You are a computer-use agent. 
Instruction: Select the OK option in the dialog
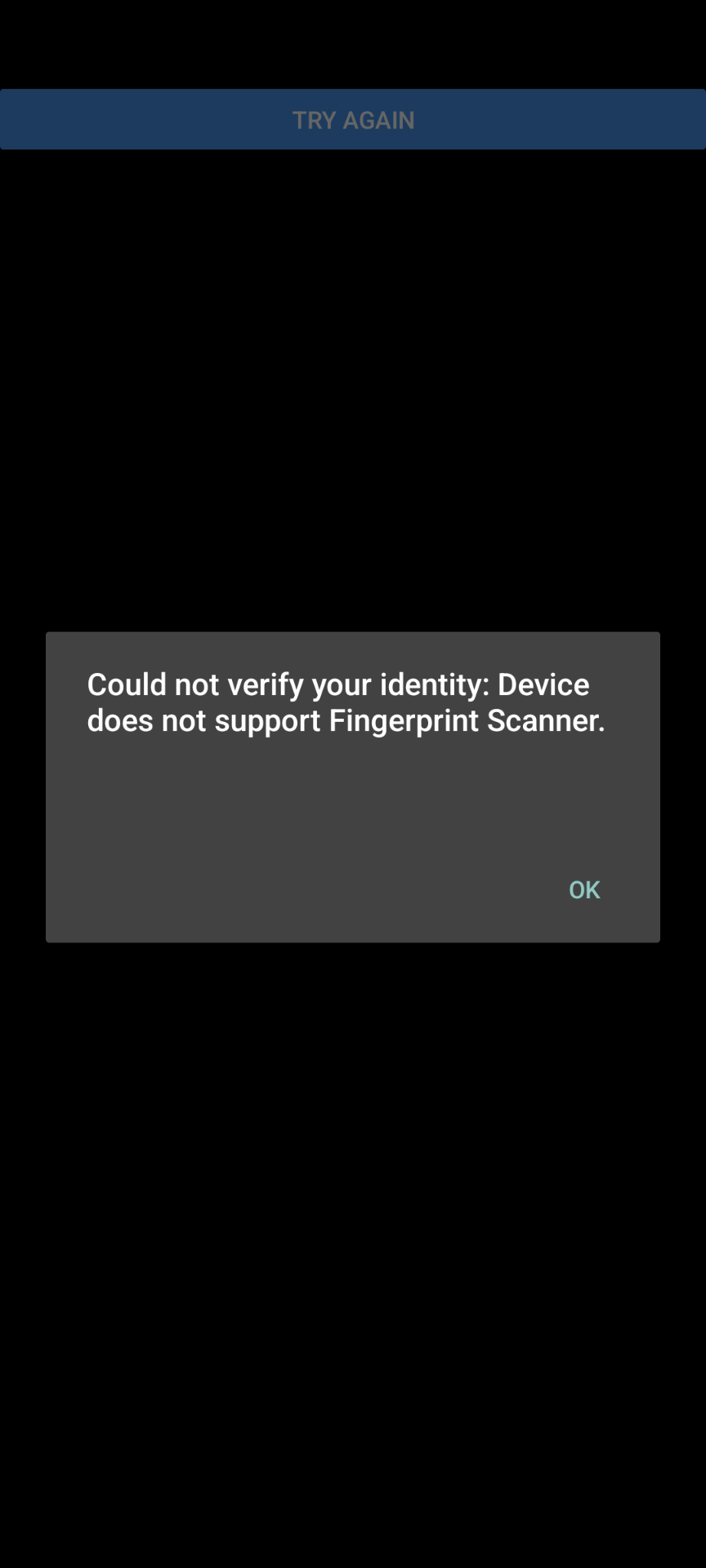[x=584, y=889]
